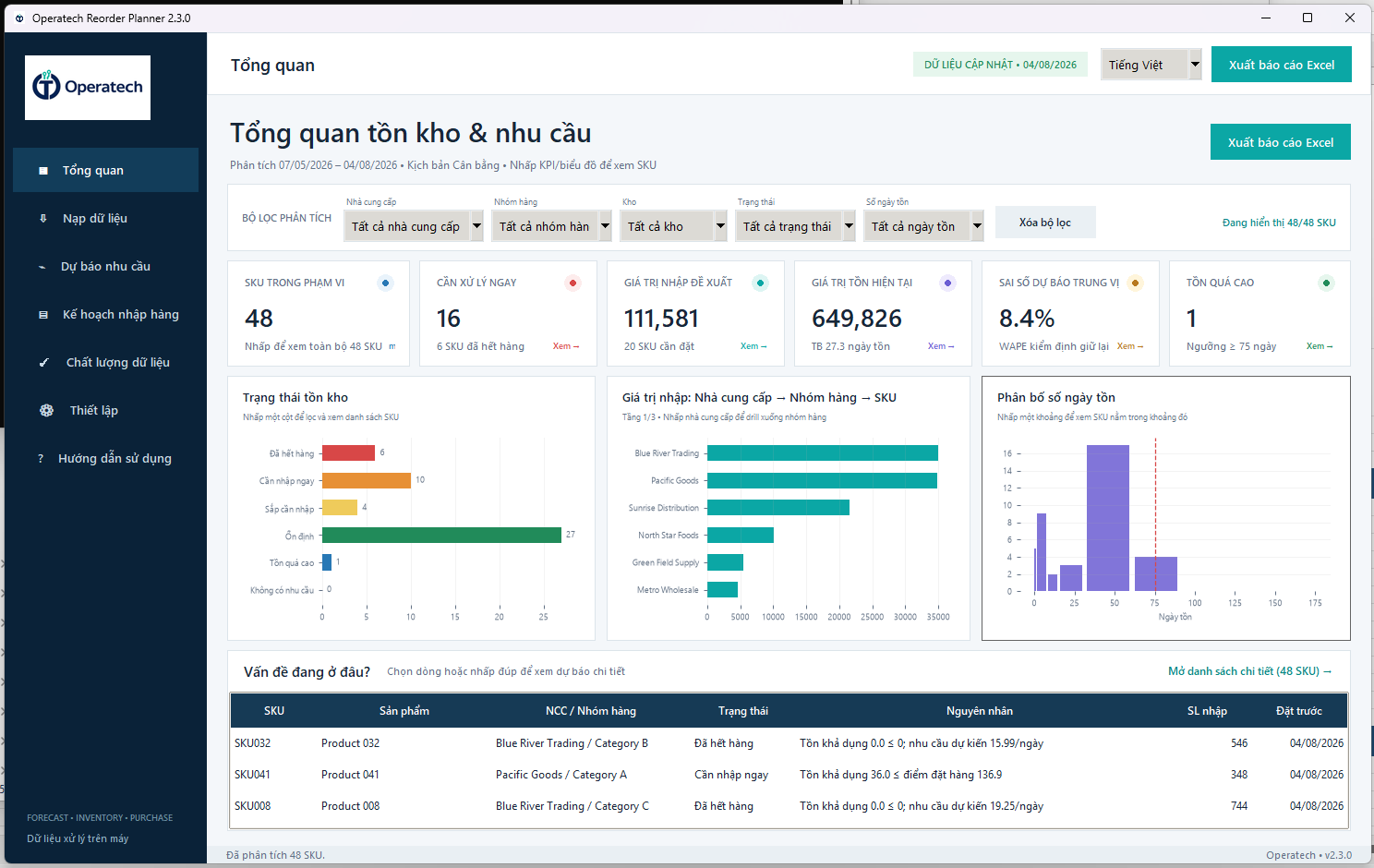
Task: Click Xem link on Tồn quá cao card
Action: click(x=1320, y=346)
